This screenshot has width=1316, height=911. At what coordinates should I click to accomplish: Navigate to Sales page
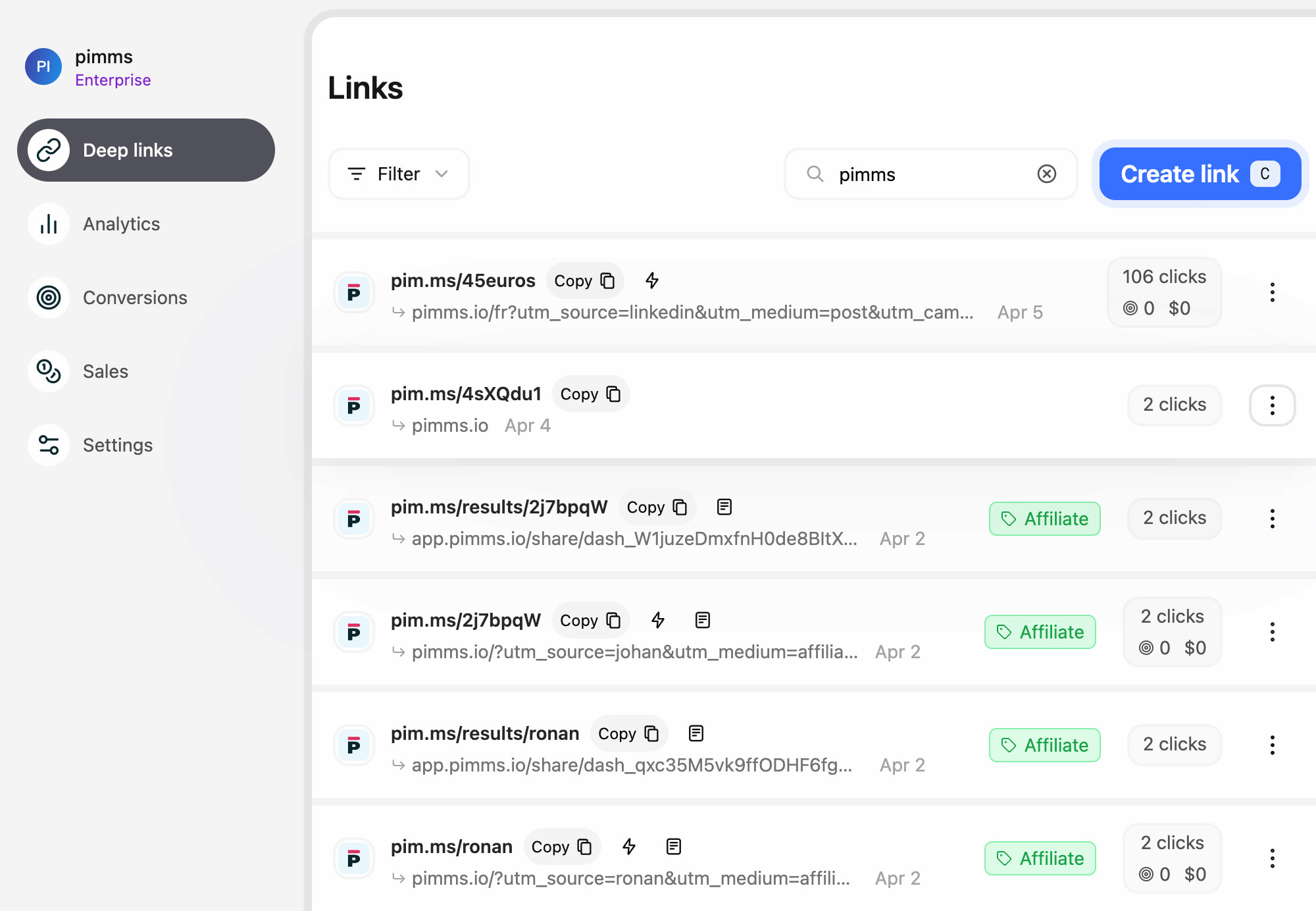click(x=105, y=371)
